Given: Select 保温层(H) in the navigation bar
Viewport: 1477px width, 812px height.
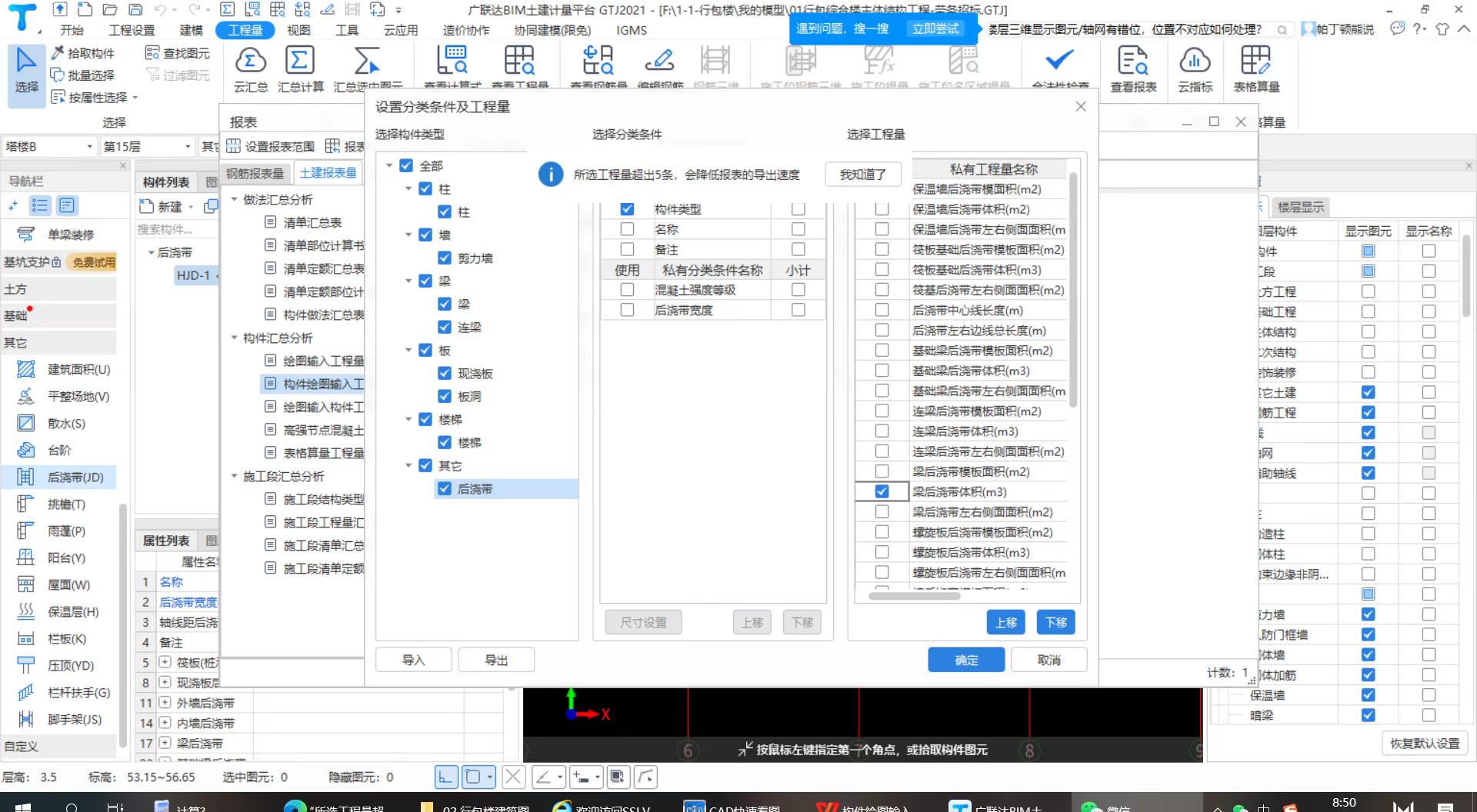Looking at the screenshot, I should point(60,612).
